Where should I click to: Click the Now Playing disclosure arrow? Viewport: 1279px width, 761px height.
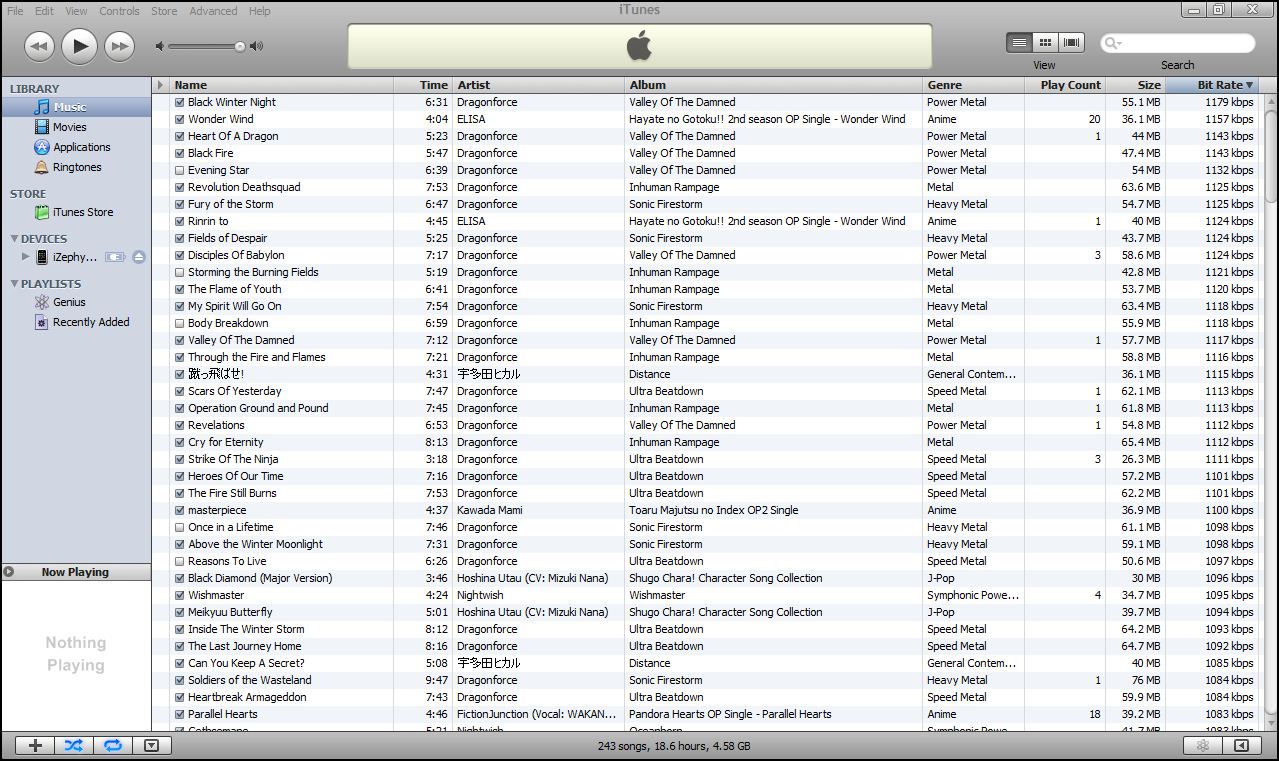click(9, 572)
